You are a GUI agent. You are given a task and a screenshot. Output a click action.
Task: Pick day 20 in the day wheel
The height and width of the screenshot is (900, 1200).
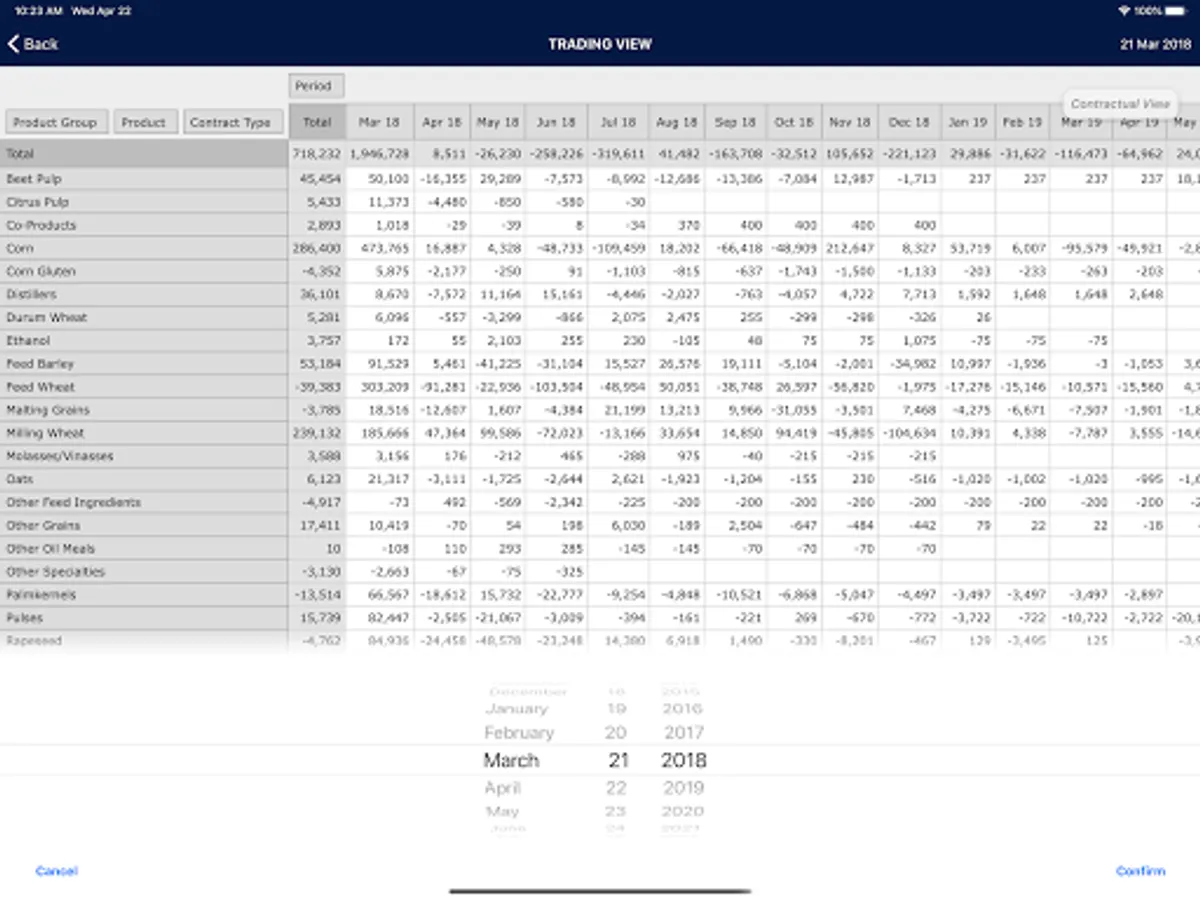(x=616, y=733)
